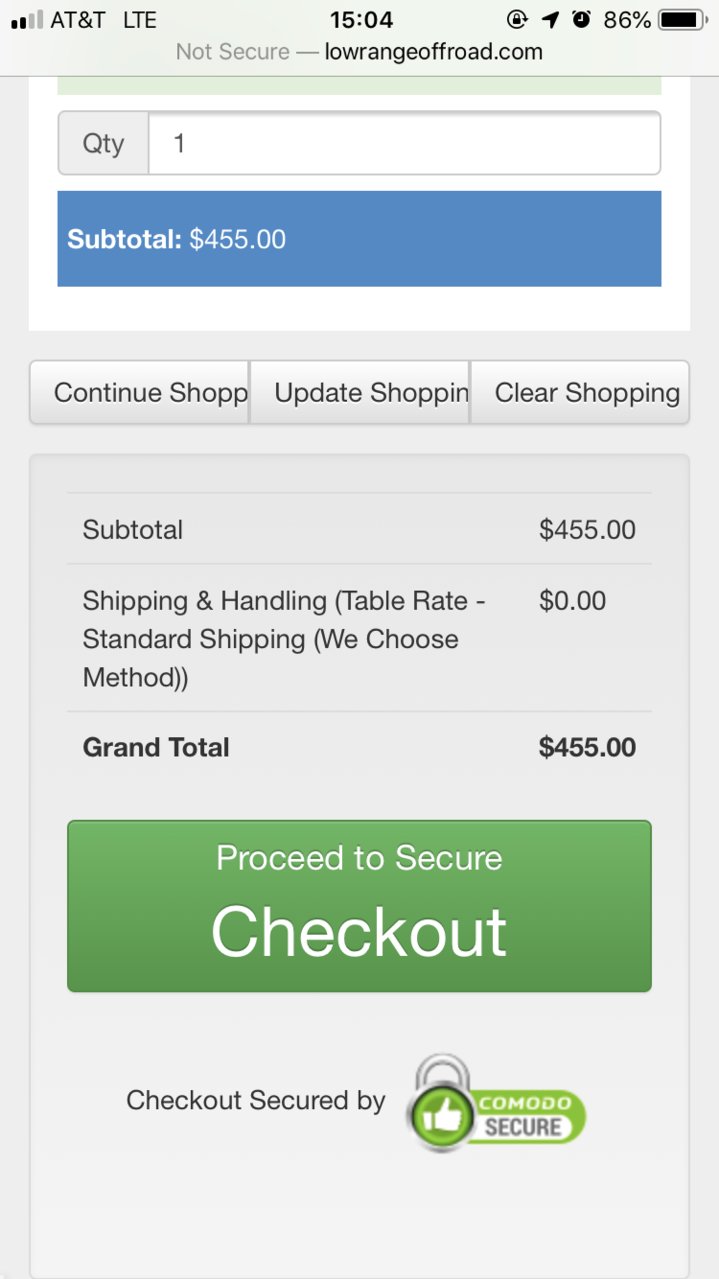The height and width of the screenshot is (1279, 719).
Task: Tap the Comodo Secure padlock badge
Action: tap(496, 1102)
